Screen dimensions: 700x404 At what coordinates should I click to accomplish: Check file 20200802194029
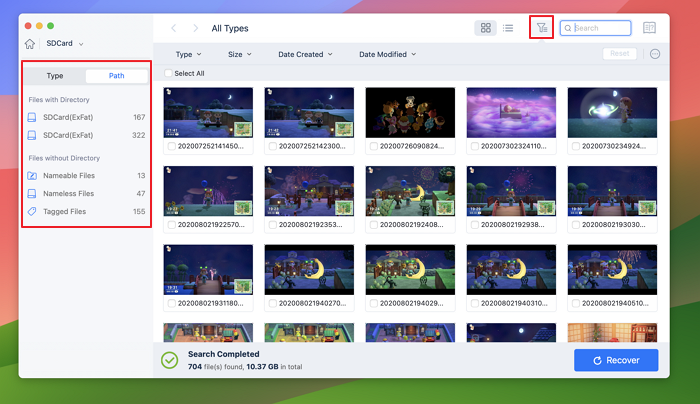pos(374,303)
